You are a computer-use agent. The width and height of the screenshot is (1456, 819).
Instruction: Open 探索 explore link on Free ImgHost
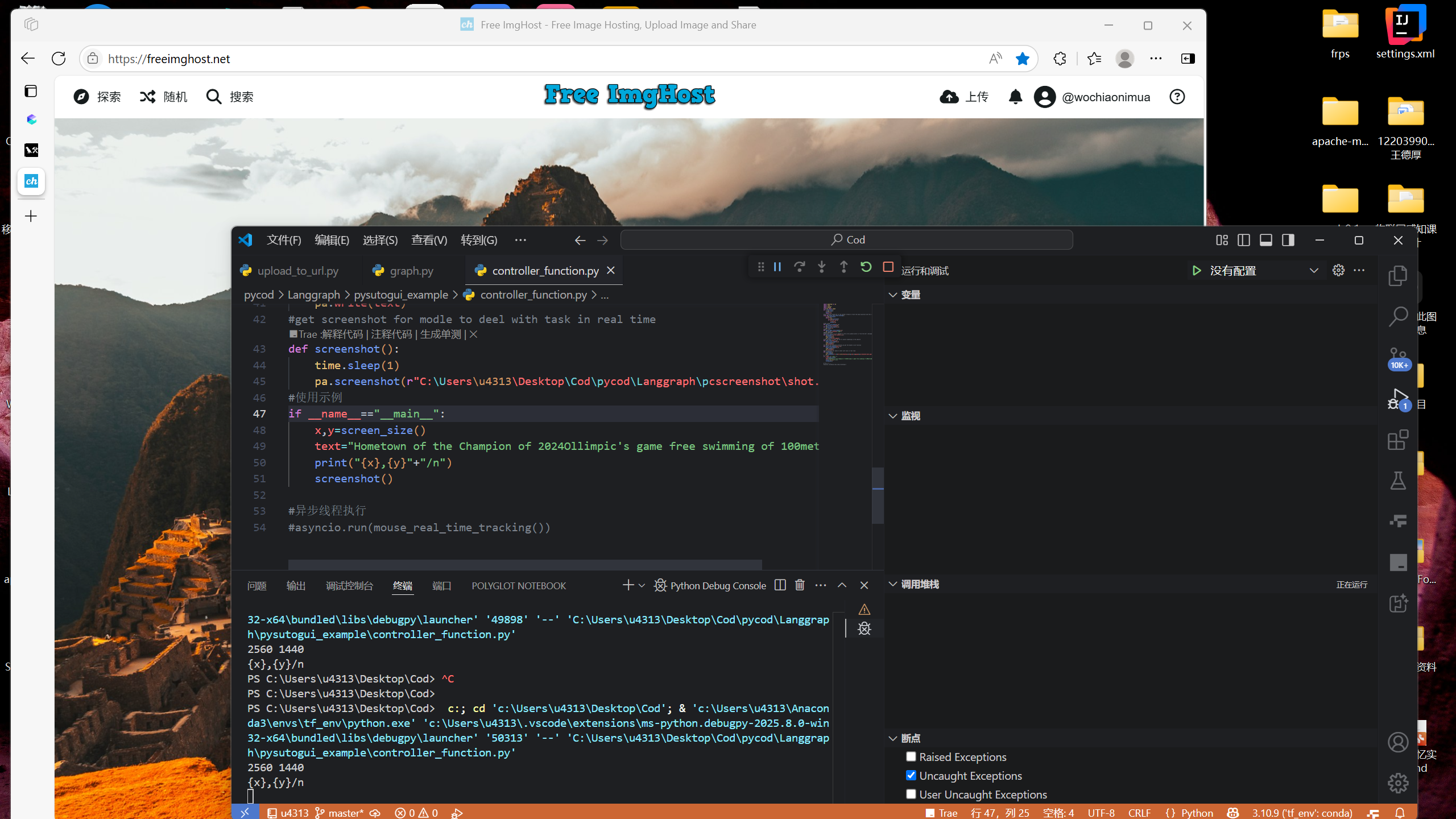97,97
